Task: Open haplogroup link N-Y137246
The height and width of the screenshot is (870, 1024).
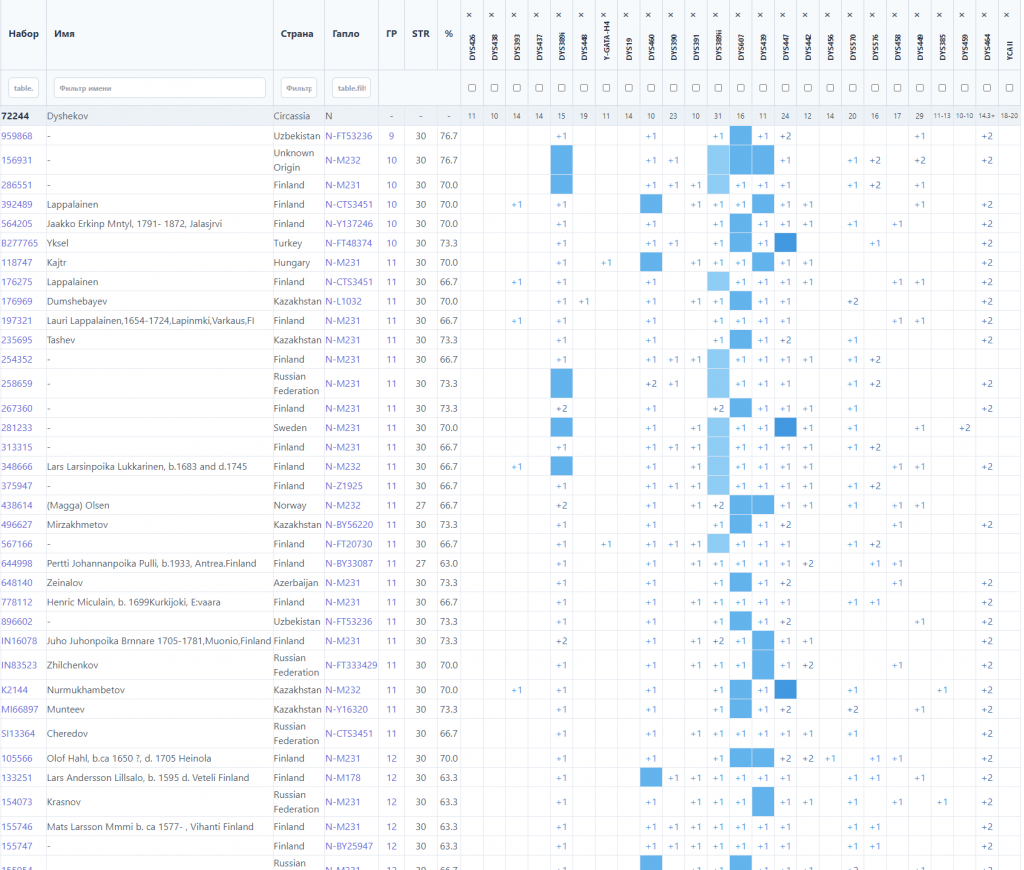Action: pos(349,224)
